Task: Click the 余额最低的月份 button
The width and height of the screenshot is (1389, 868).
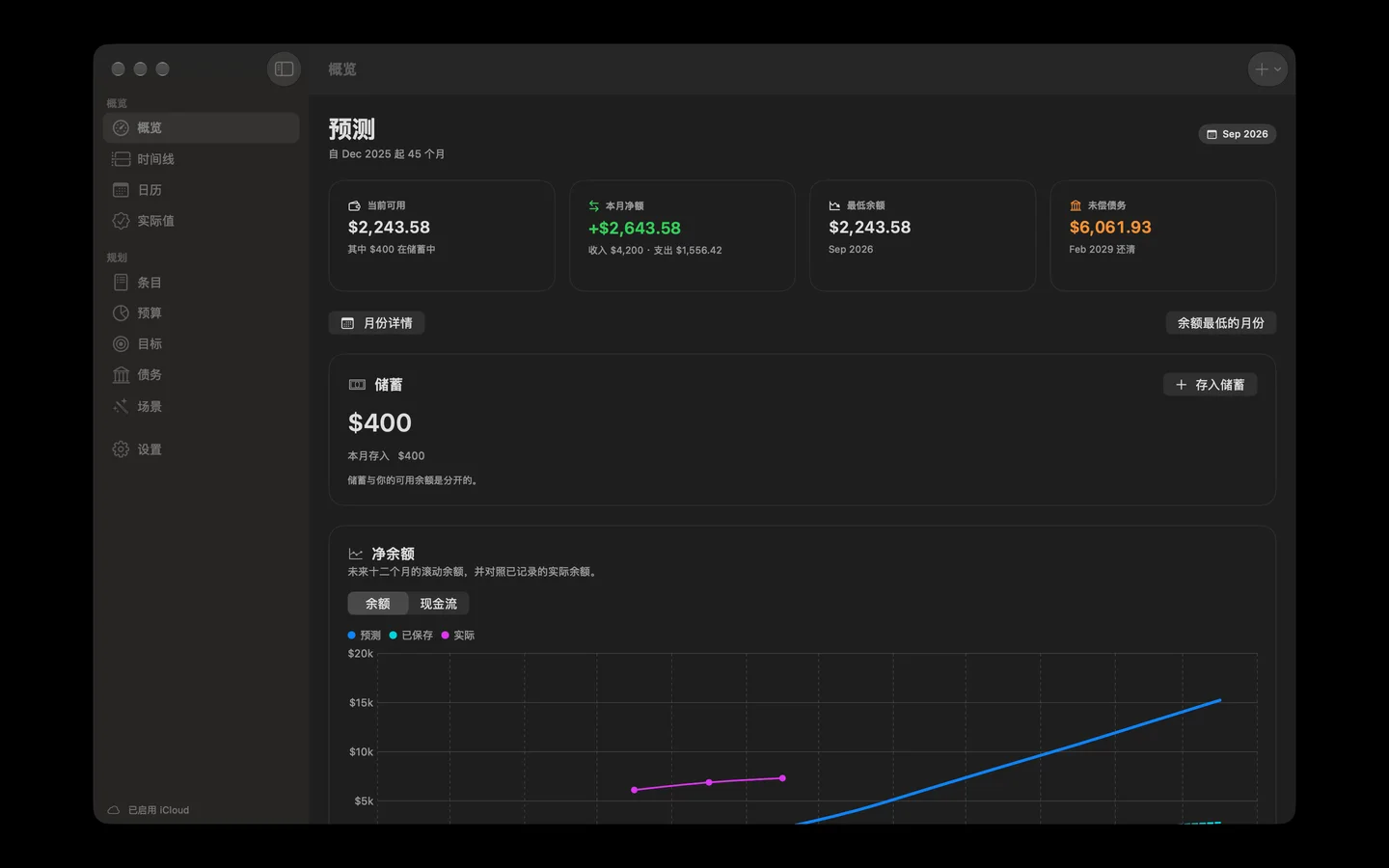Action: tap(1220, 323)
